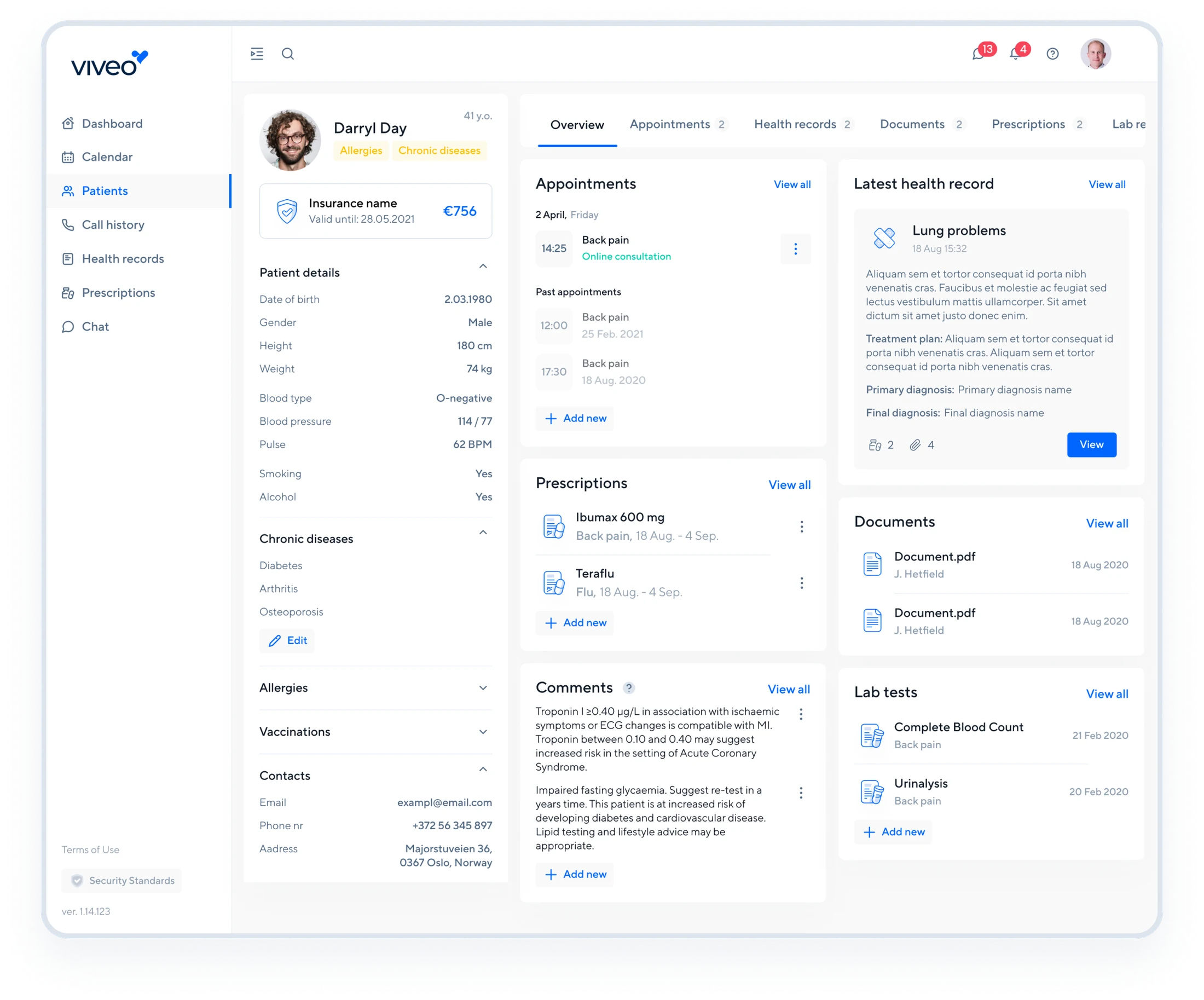This screenshot has width=1204, height=1000.
Task: Open the Prescriptions tab
Action: coord(1038,124)
